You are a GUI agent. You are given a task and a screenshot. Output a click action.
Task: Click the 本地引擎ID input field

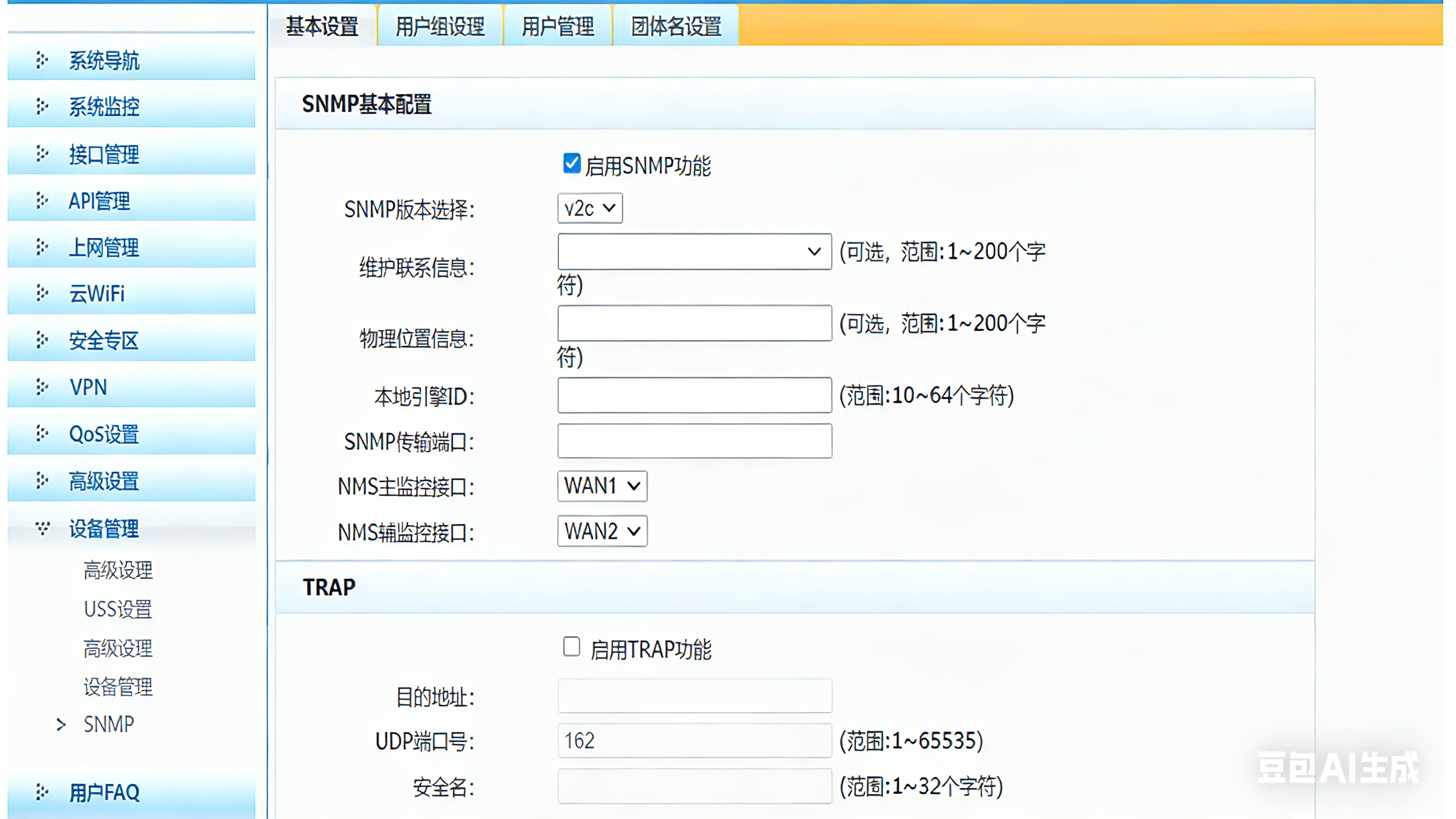coord(694,395)
